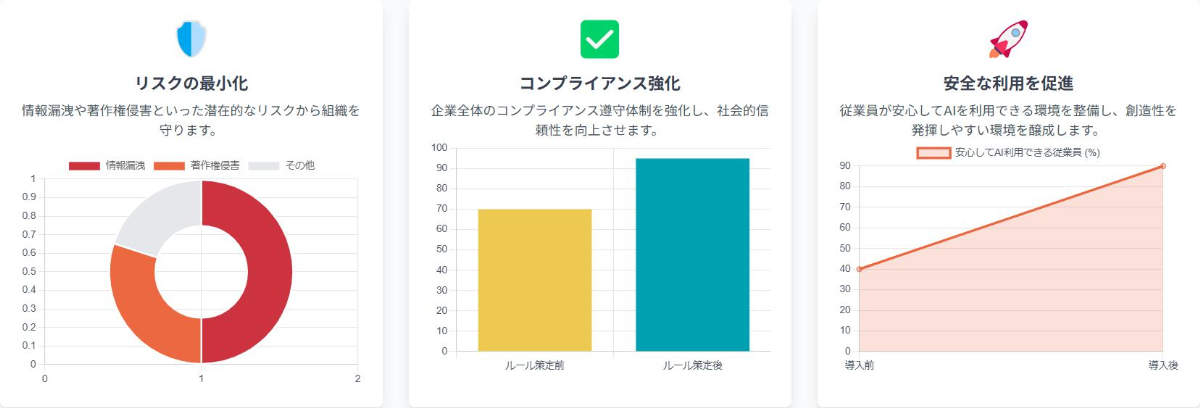Image resolution: width=1200 pixels, height=408 pixels.
Task: Click the リスクの最小化 heading
Action: click(x=191, y=83)
